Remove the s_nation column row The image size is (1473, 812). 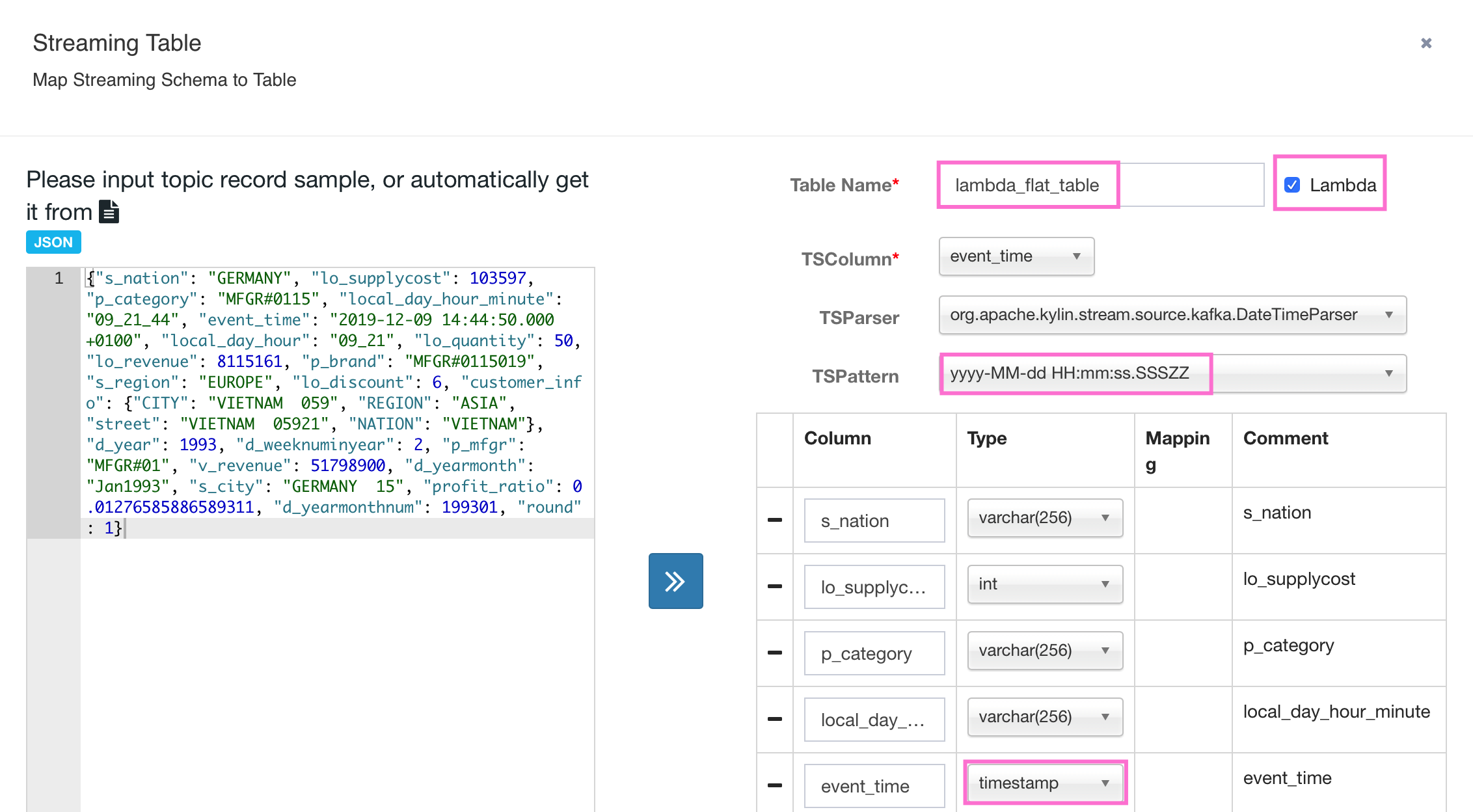(774, 520)
